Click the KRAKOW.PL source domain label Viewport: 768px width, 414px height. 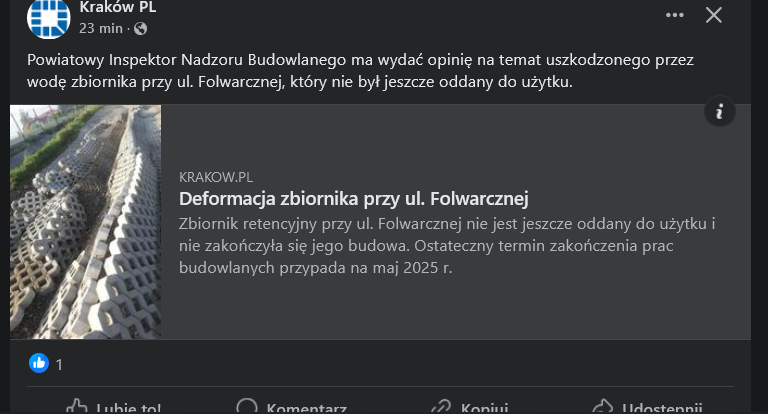pyautogui.click(x=216, y=176)
